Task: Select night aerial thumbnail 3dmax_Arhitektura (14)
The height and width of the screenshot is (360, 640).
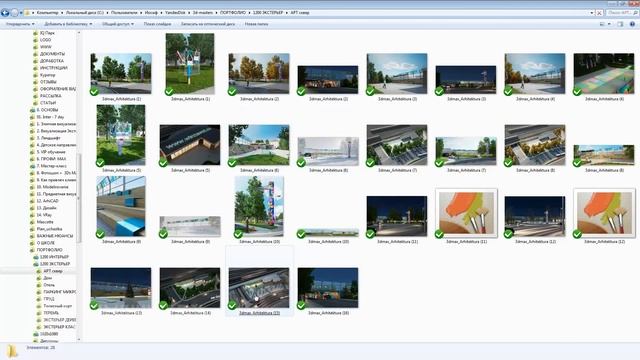Action: click(x=190, y=288)
